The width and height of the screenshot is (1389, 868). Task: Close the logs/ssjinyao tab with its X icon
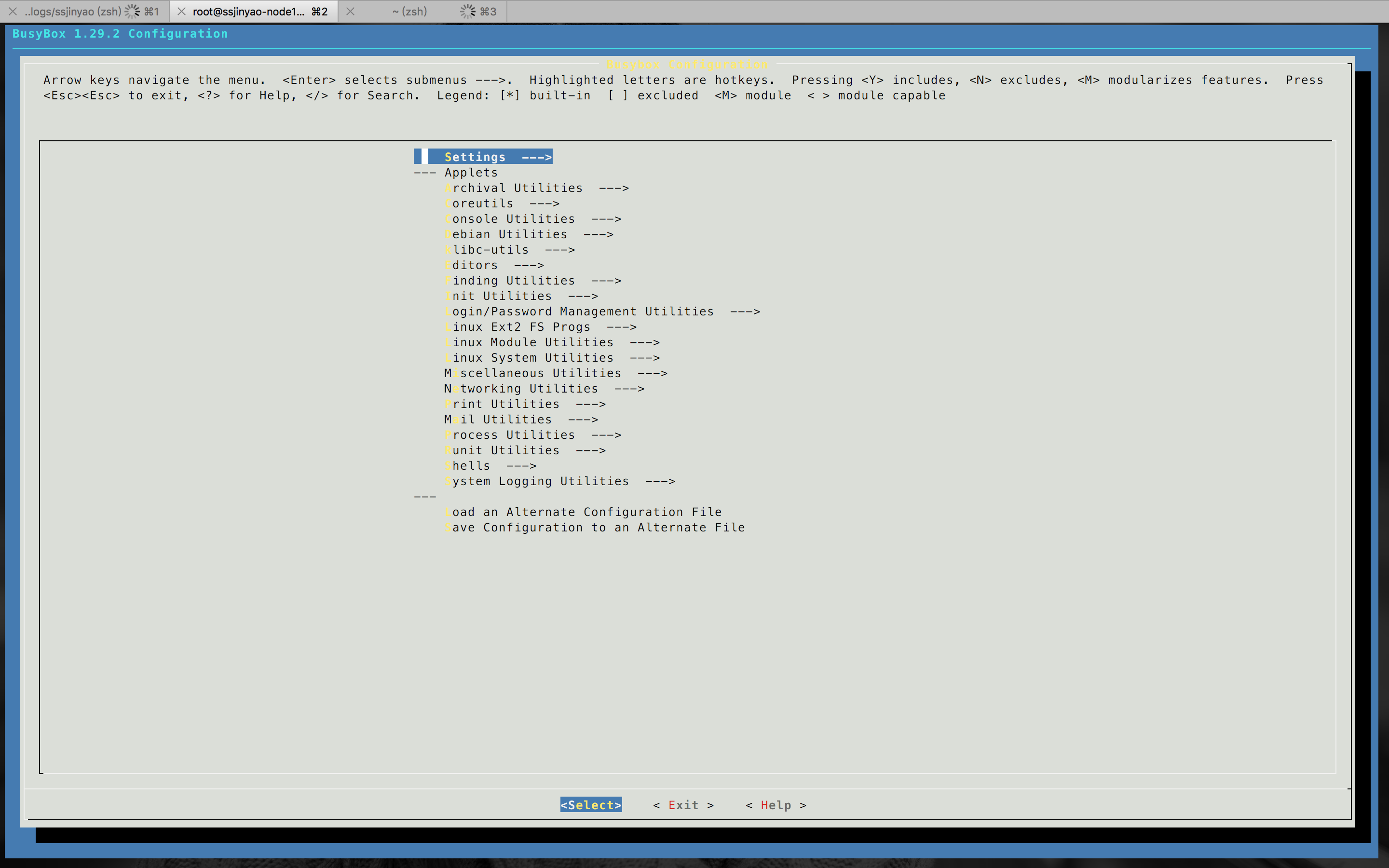[13, 12]
